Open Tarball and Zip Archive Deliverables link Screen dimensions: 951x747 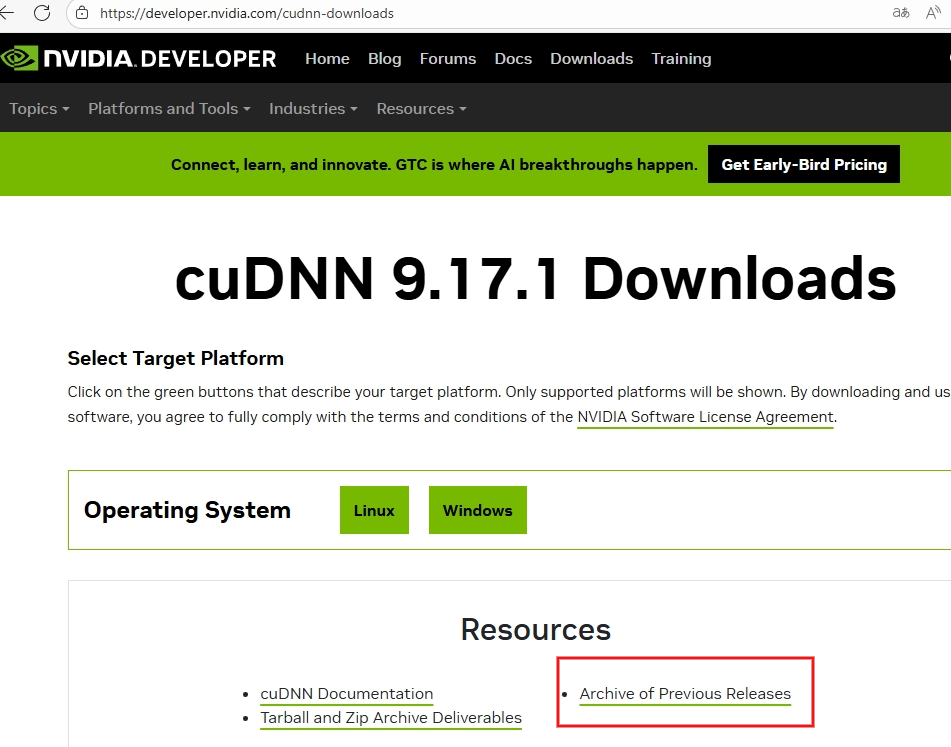point(391,718)
